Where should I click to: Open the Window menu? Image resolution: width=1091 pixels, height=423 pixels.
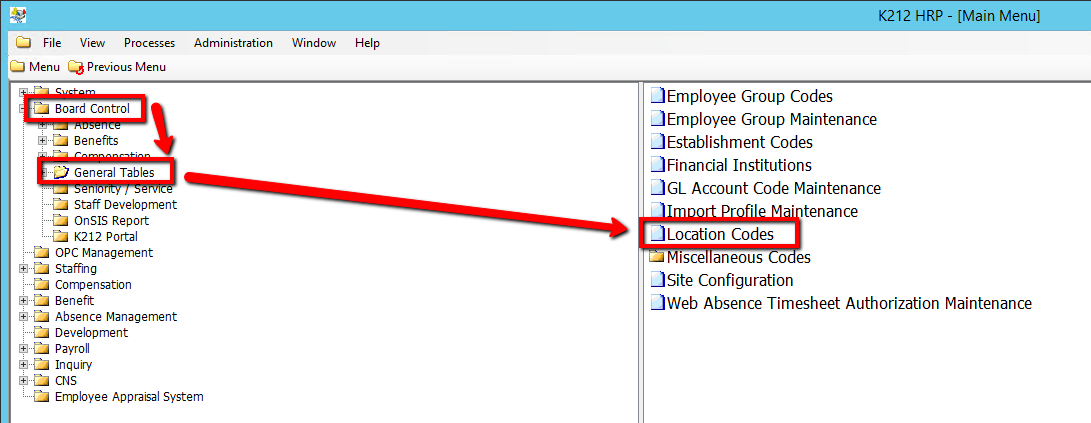(313, 43)
